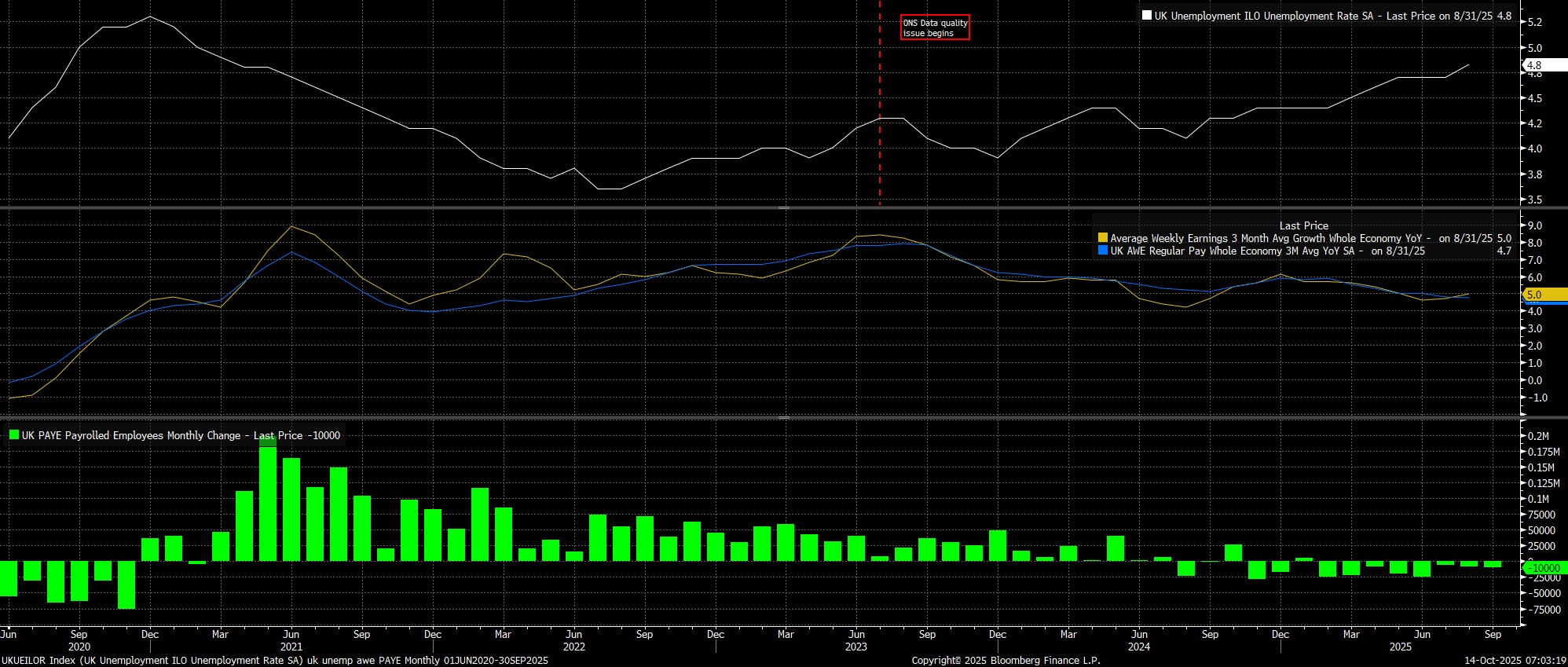
Task: Click the Bloomberg Finance L.P. copyright text
Action: (1006, 661)
